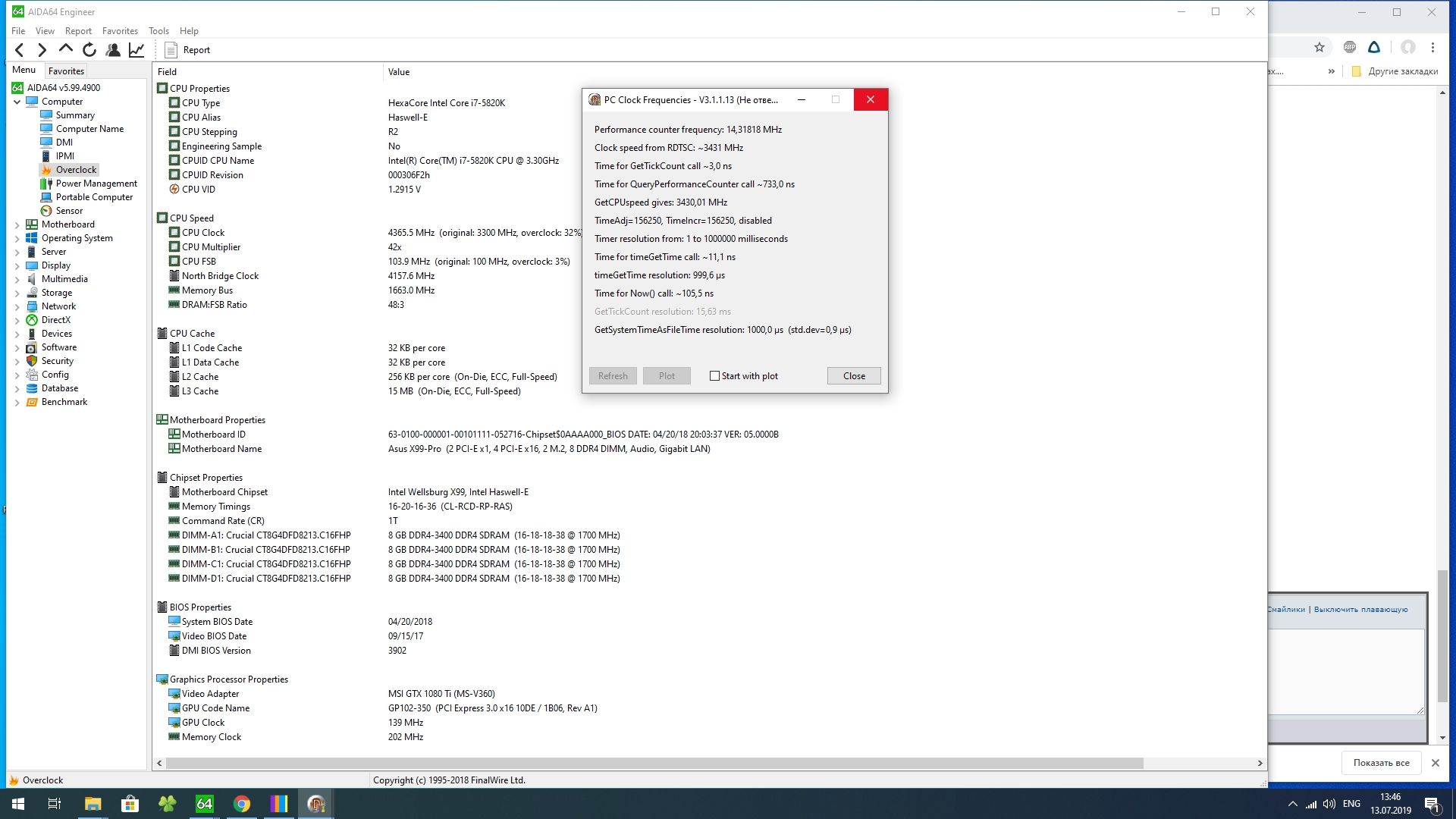Click the Up level arrow icon
Screen dimensions: 1456x819
tap(66, 49)
